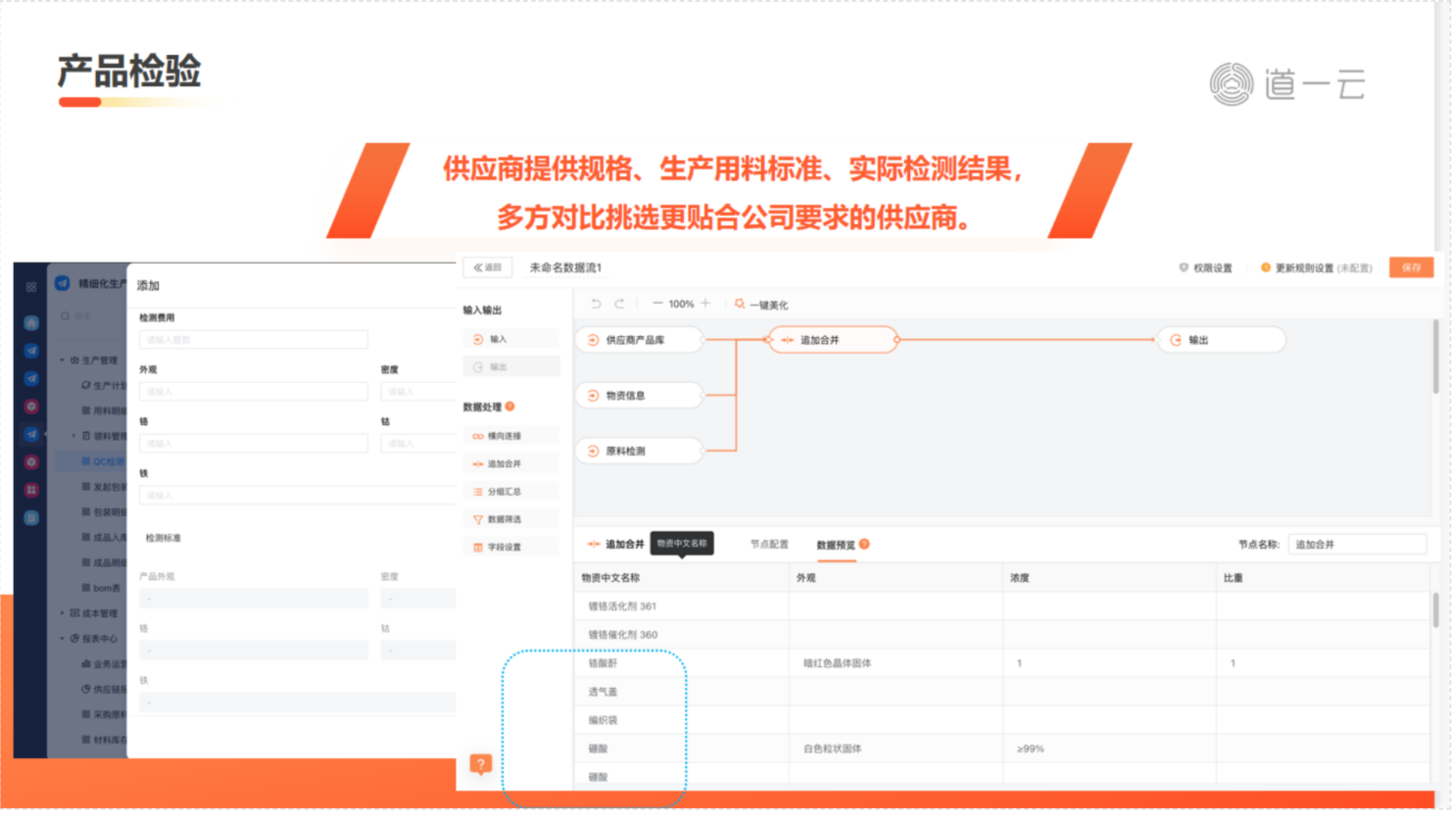Screen dimensions: 1456x821
Task: Switch to 数据预览 tab
Action: tap(836, 545)
